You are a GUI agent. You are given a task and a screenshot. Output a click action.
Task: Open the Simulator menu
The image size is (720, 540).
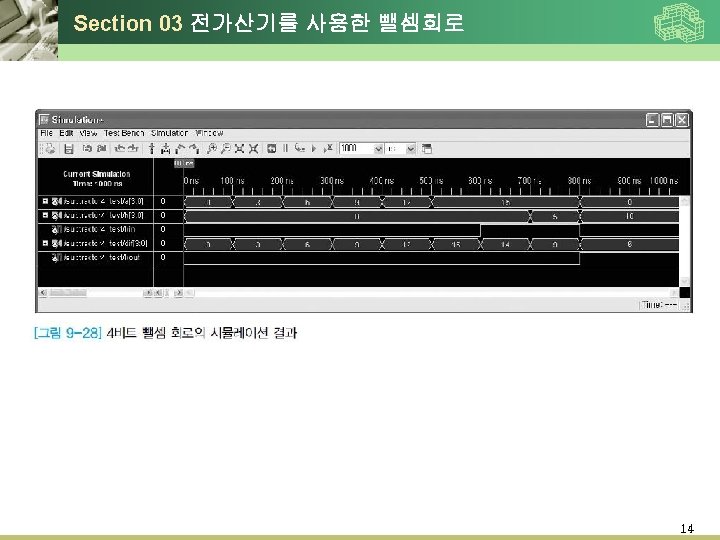point(169,133)
